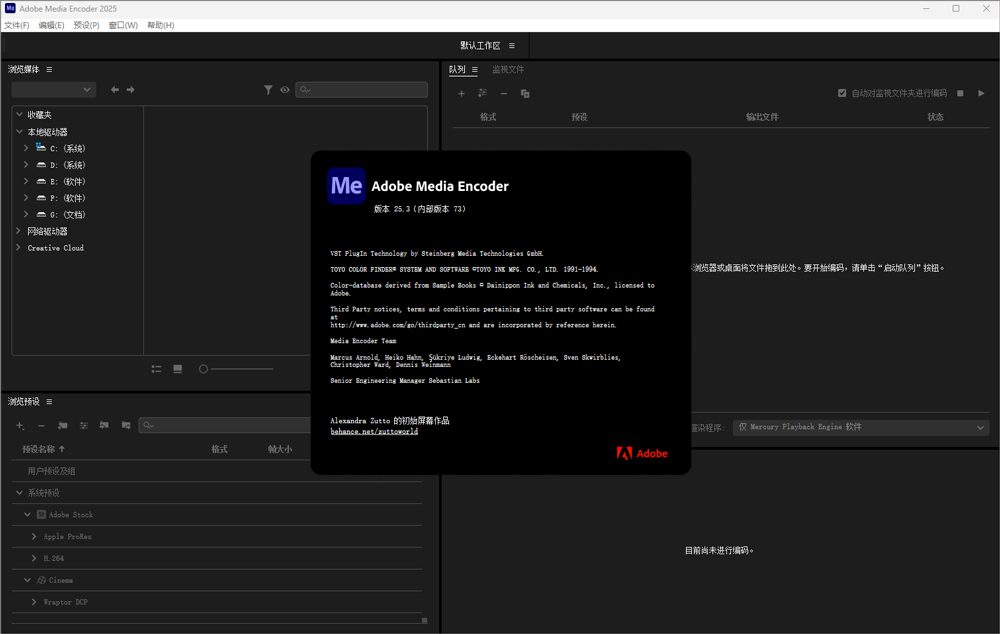Switch media browser to list view

[156, 368]
